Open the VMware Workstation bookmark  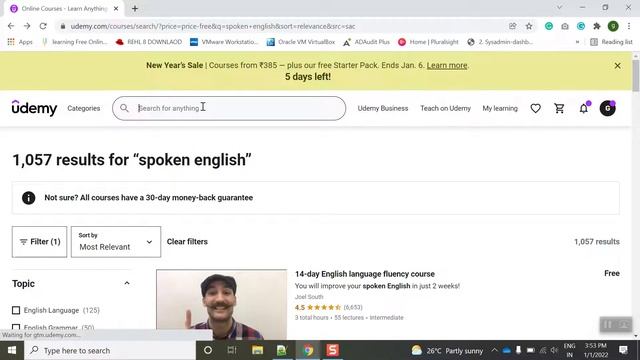coord(224,42)
